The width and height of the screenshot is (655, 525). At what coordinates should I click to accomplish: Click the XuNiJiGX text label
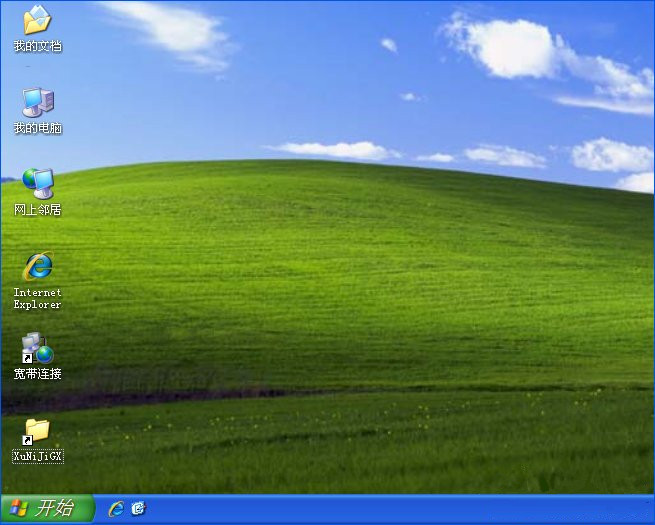(x=37, y=457)
